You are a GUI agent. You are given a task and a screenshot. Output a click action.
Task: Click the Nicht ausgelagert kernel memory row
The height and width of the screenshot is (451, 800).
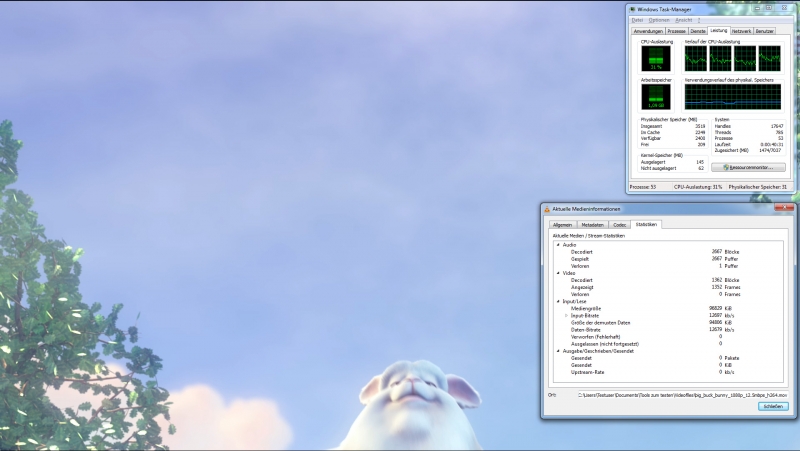[672, 168]
